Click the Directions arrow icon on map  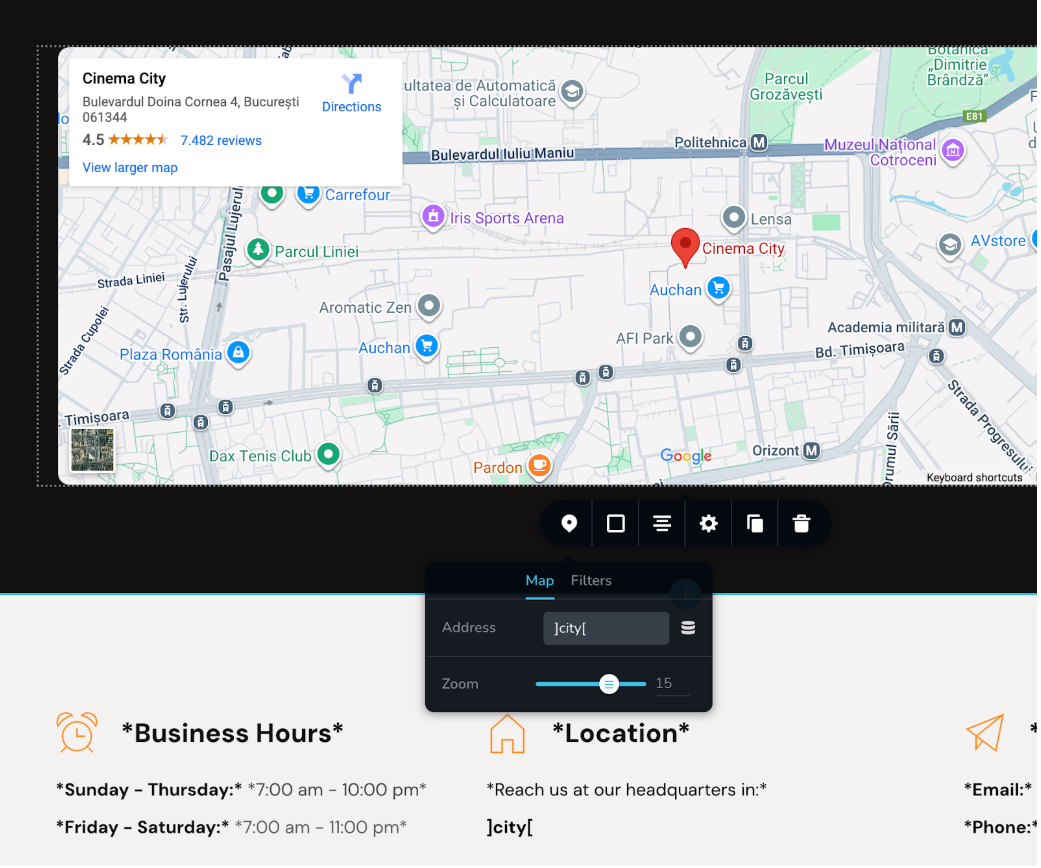tap(352, 84)
